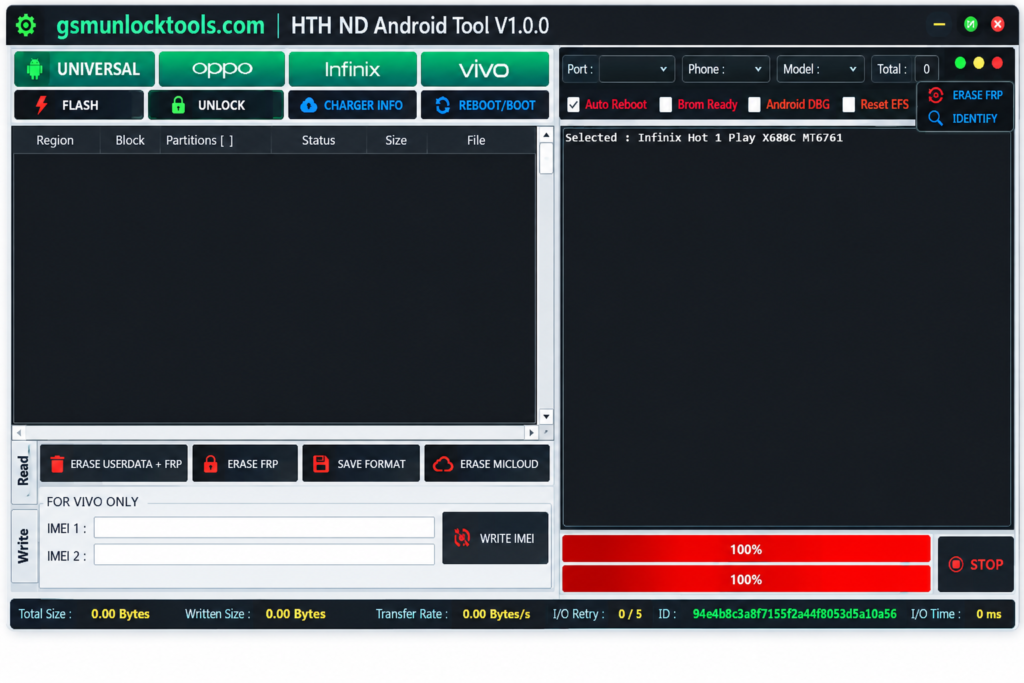Click the Size column header
Screen dimensions: 1024x683
(396, 140)
